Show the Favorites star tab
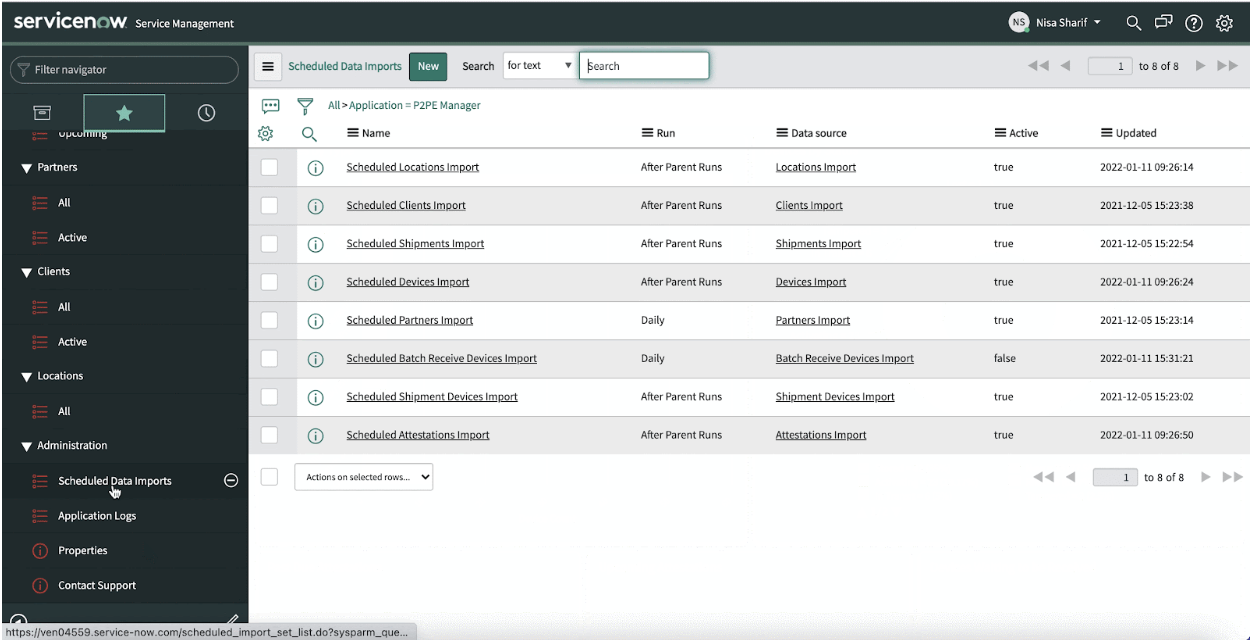 [x=124, y=113]
